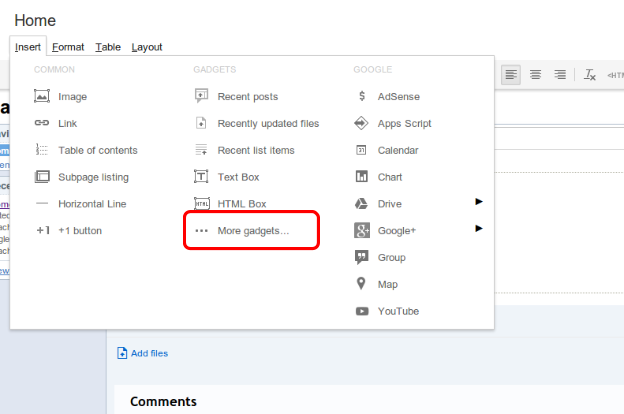Open the Format menu
The height and width of the screenshot is (414, 624).
click(x=68, y=47)
